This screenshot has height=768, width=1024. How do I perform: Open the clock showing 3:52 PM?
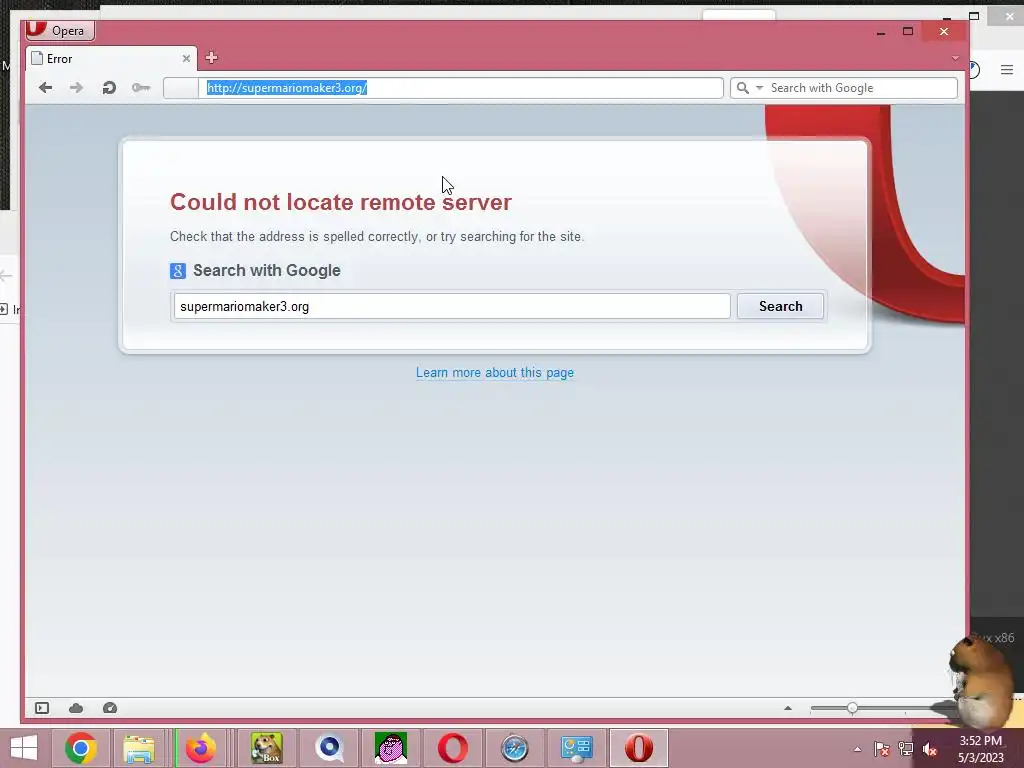tap(980, 749)
